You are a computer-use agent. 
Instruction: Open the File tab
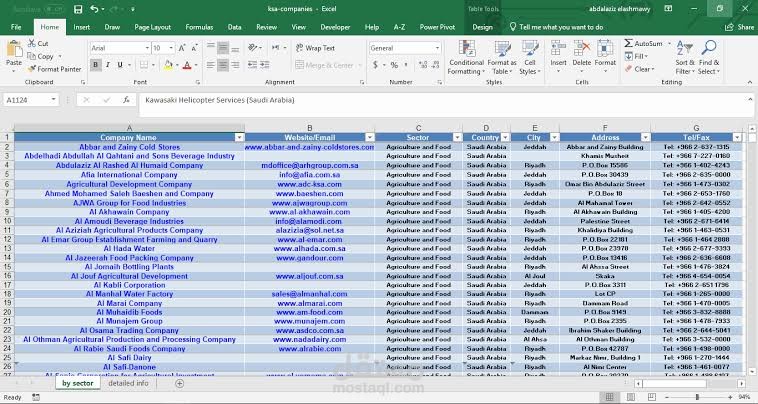click(16, 27)
